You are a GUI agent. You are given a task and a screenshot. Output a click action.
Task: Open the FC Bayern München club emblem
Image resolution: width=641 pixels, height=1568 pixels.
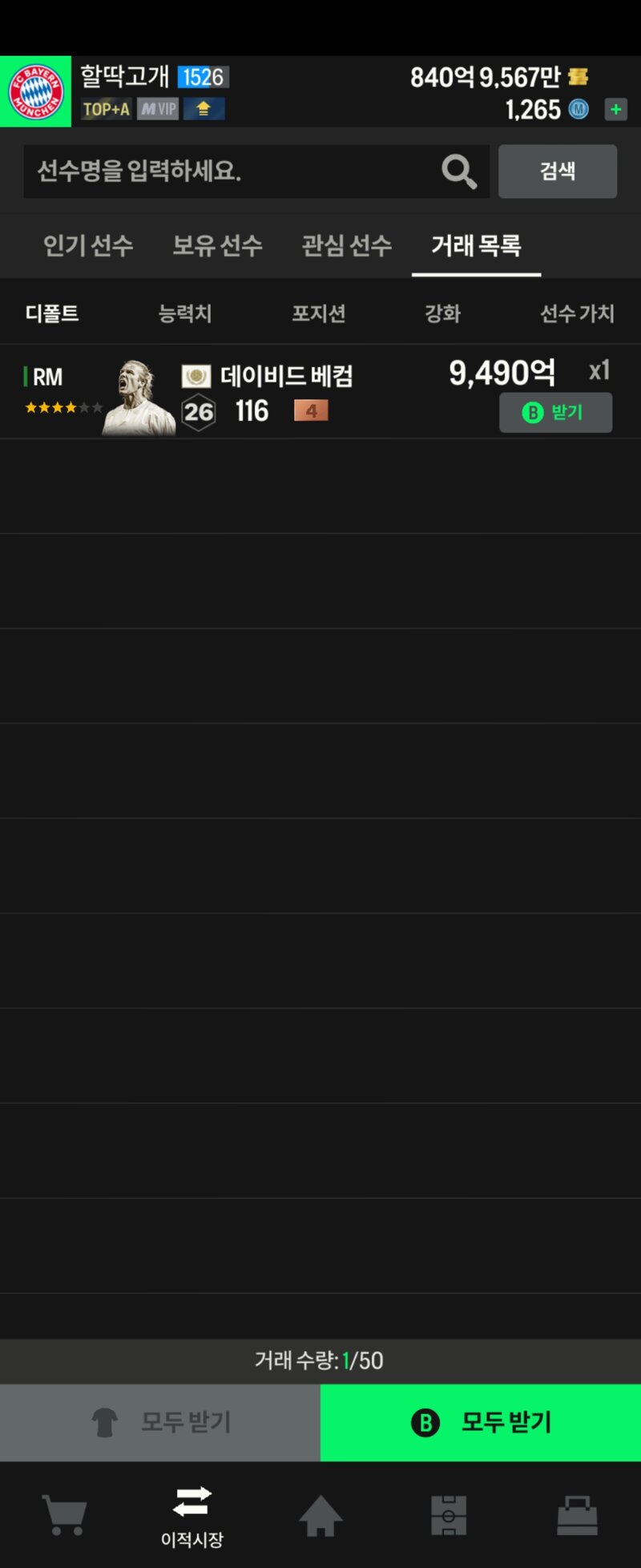coord(35,91)
